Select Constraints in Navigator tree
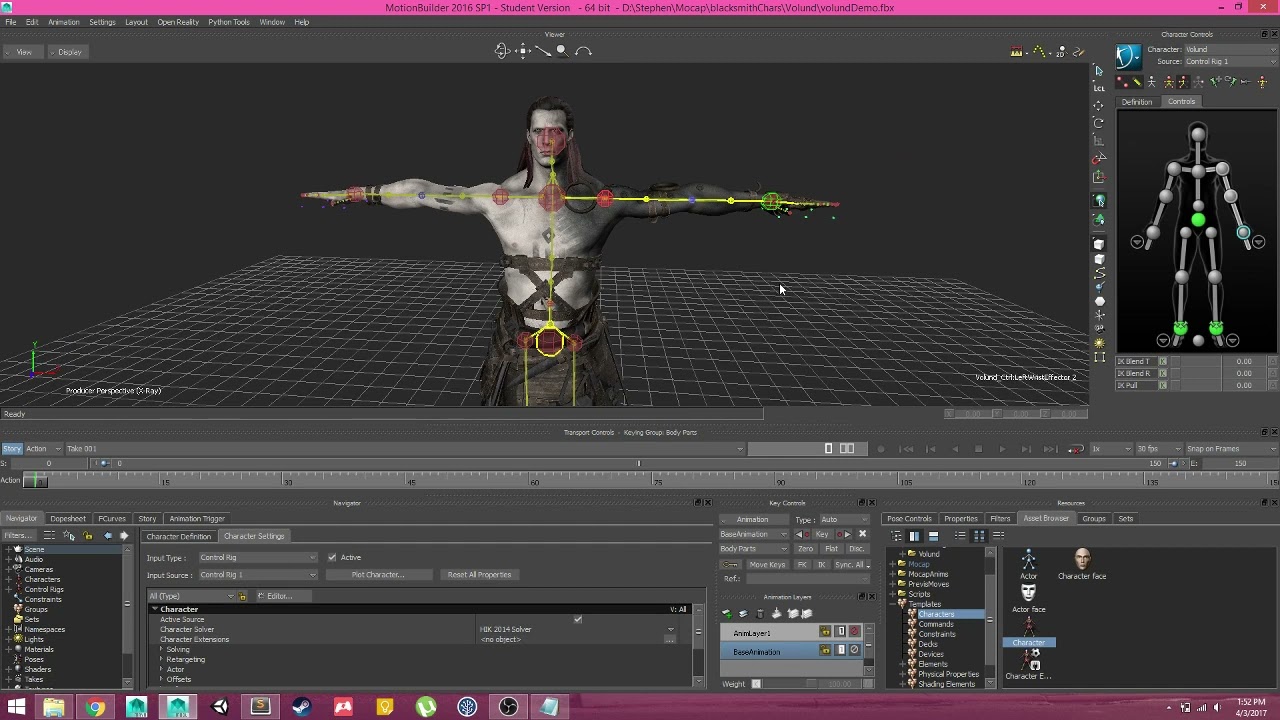Viewport: 1280px width, 720px height. pyautogui.click(x=42, y=599)
